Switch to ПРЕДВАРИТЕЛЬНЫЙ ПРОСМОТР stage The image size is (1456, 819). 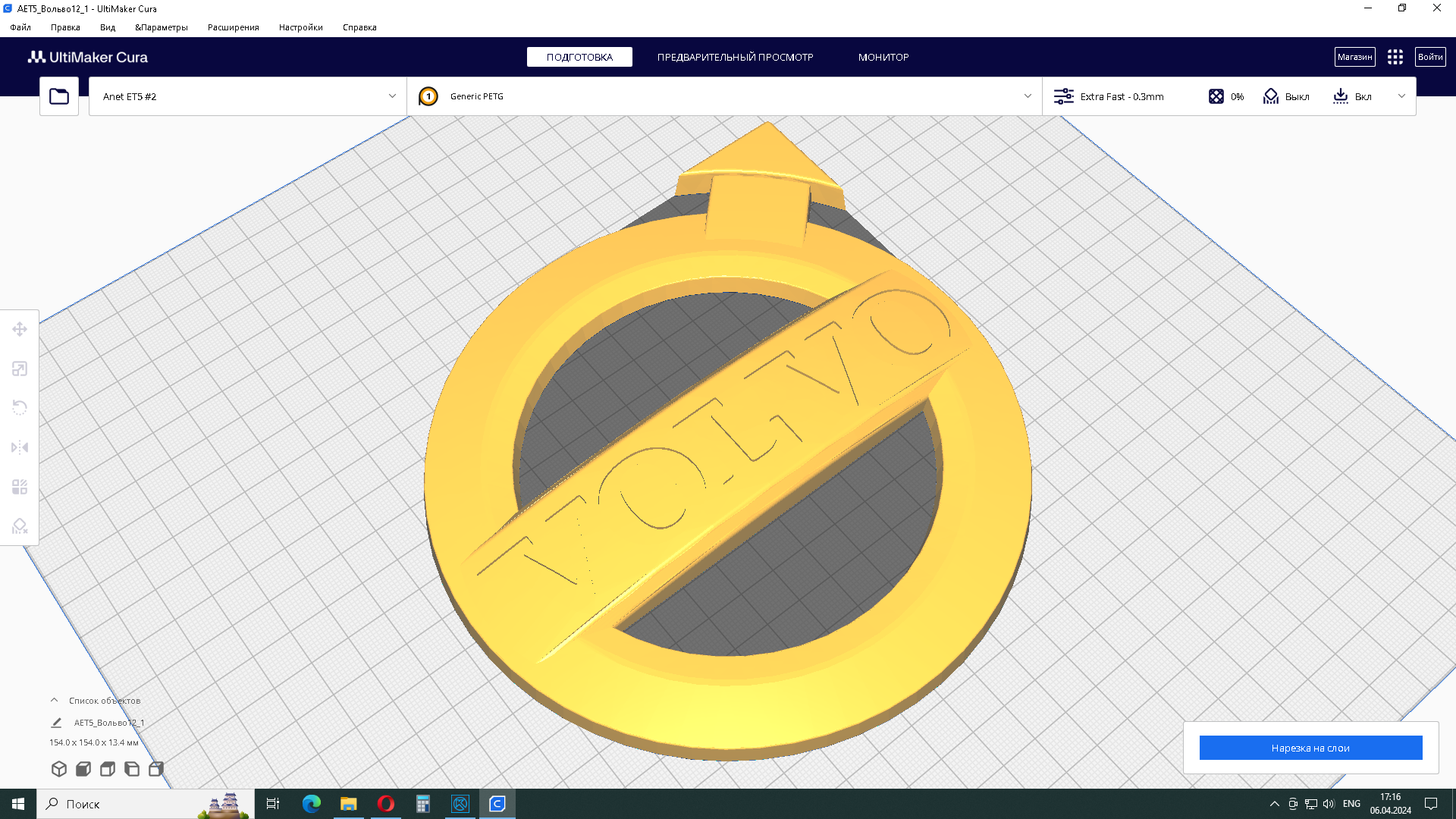[x=735, y=57]
